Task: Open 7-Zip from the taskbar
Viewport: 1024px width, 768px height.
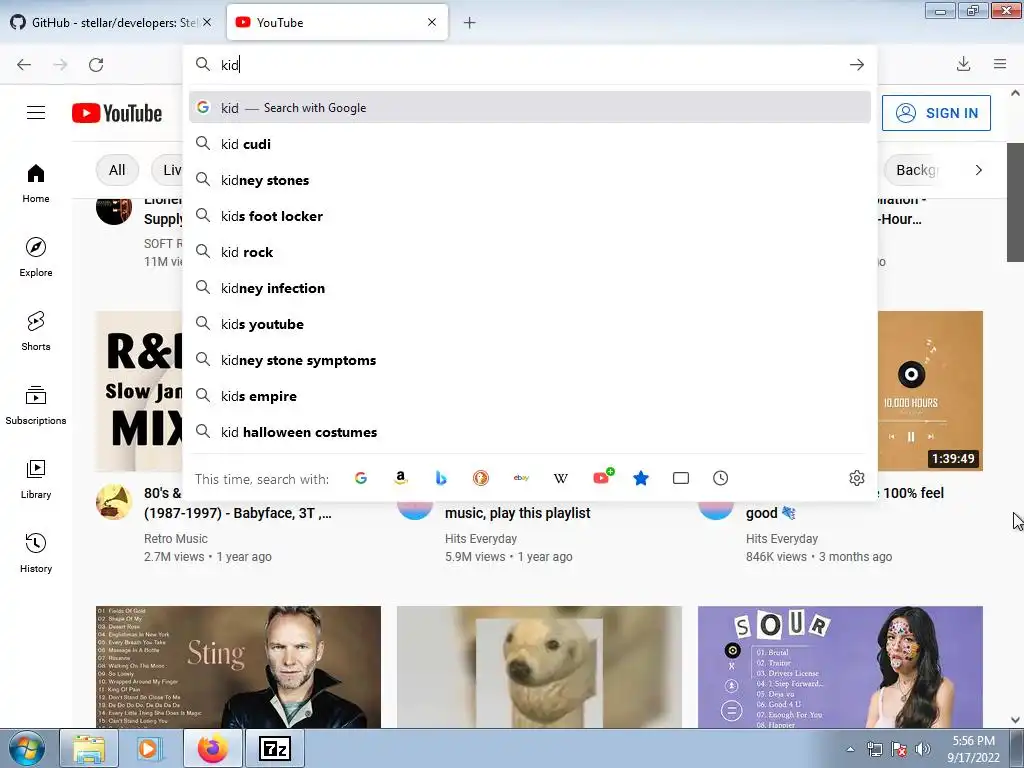Action: point(274,749)
